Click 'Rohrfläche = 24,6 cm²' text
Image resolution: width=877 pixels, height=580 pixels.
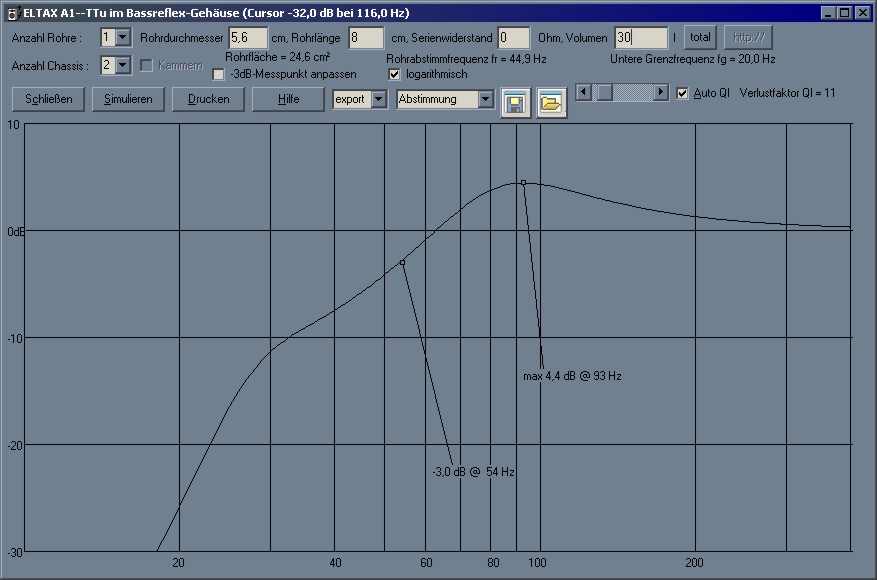coord(277,57)
